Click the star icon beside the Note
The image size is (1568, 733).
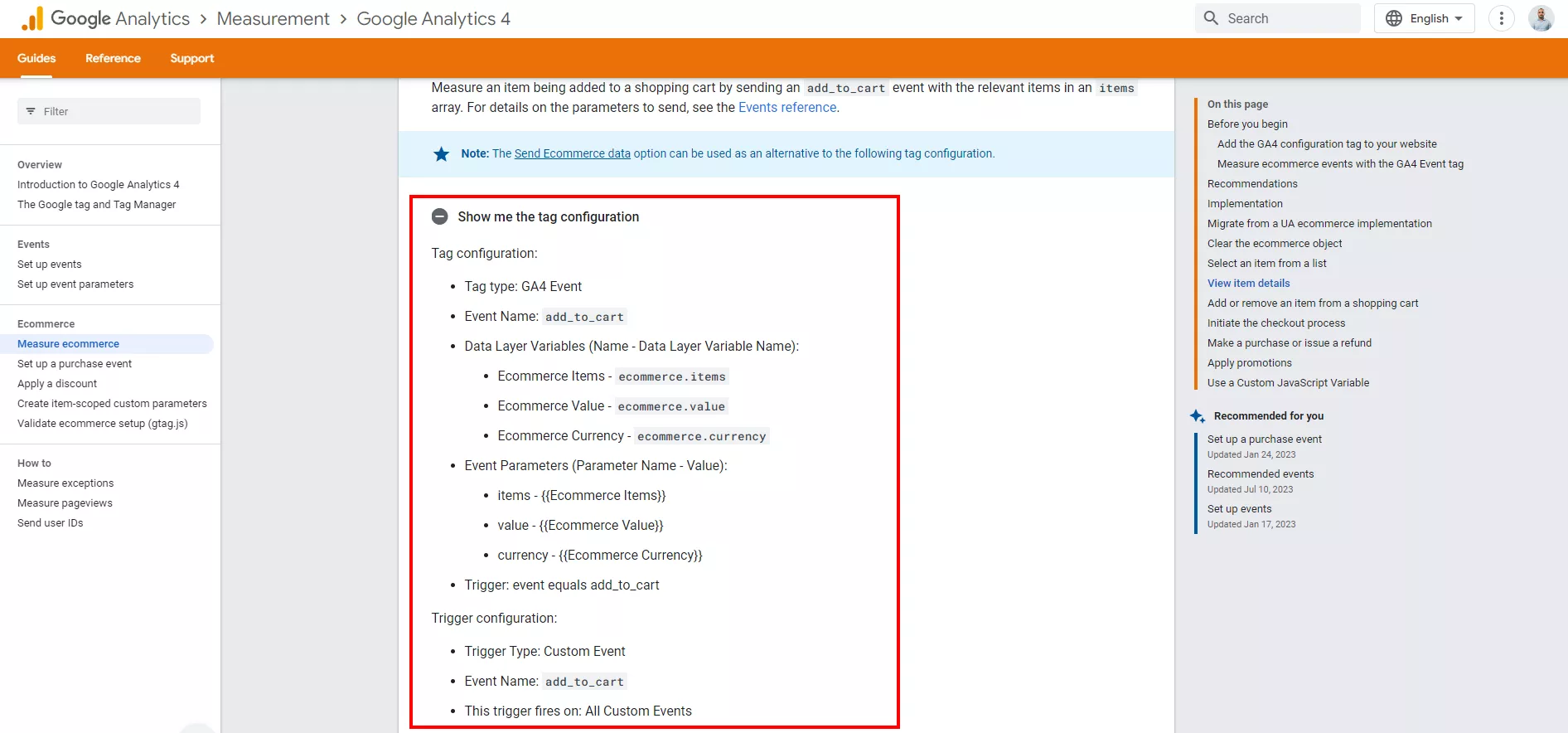coord(442,154)
